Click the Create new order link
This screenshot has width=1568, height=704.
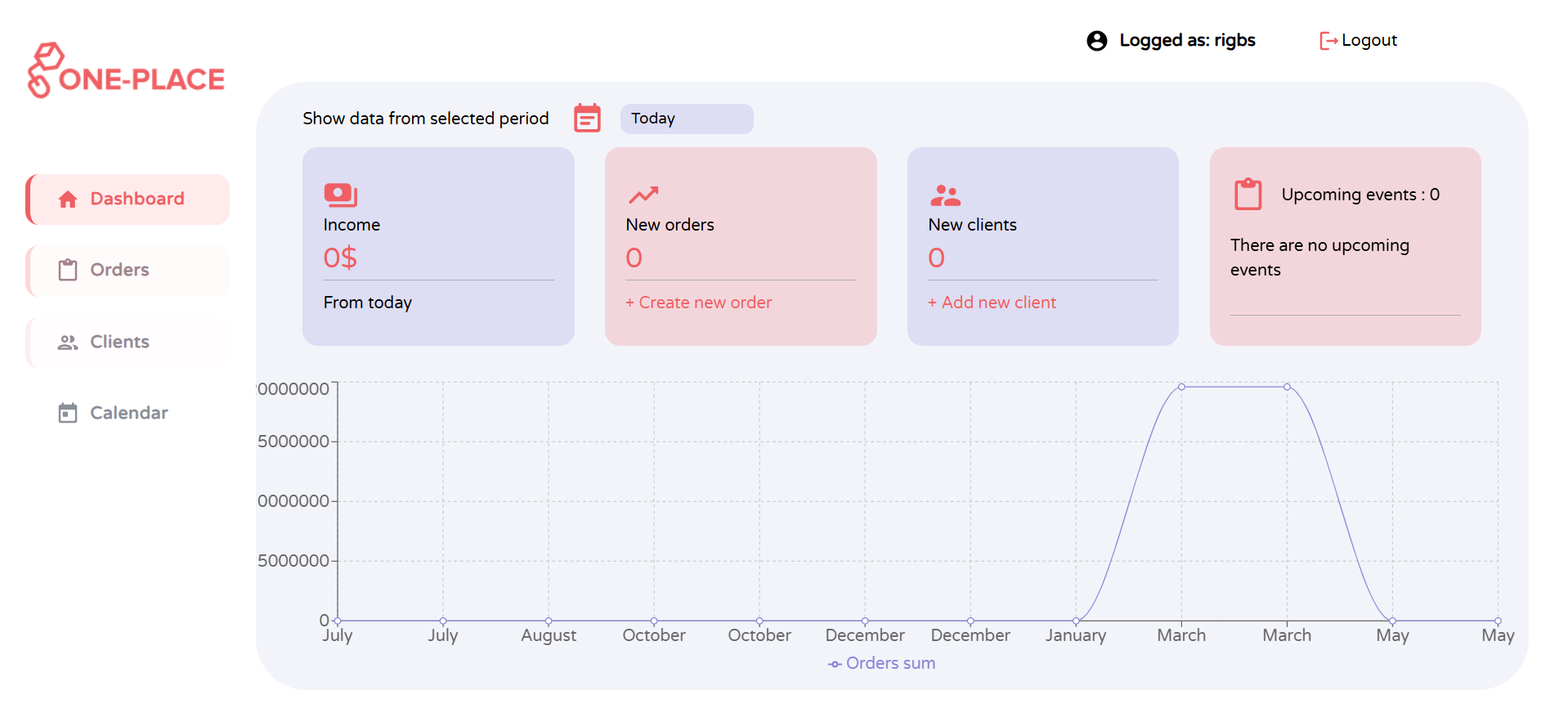click(x=698, y=303)
